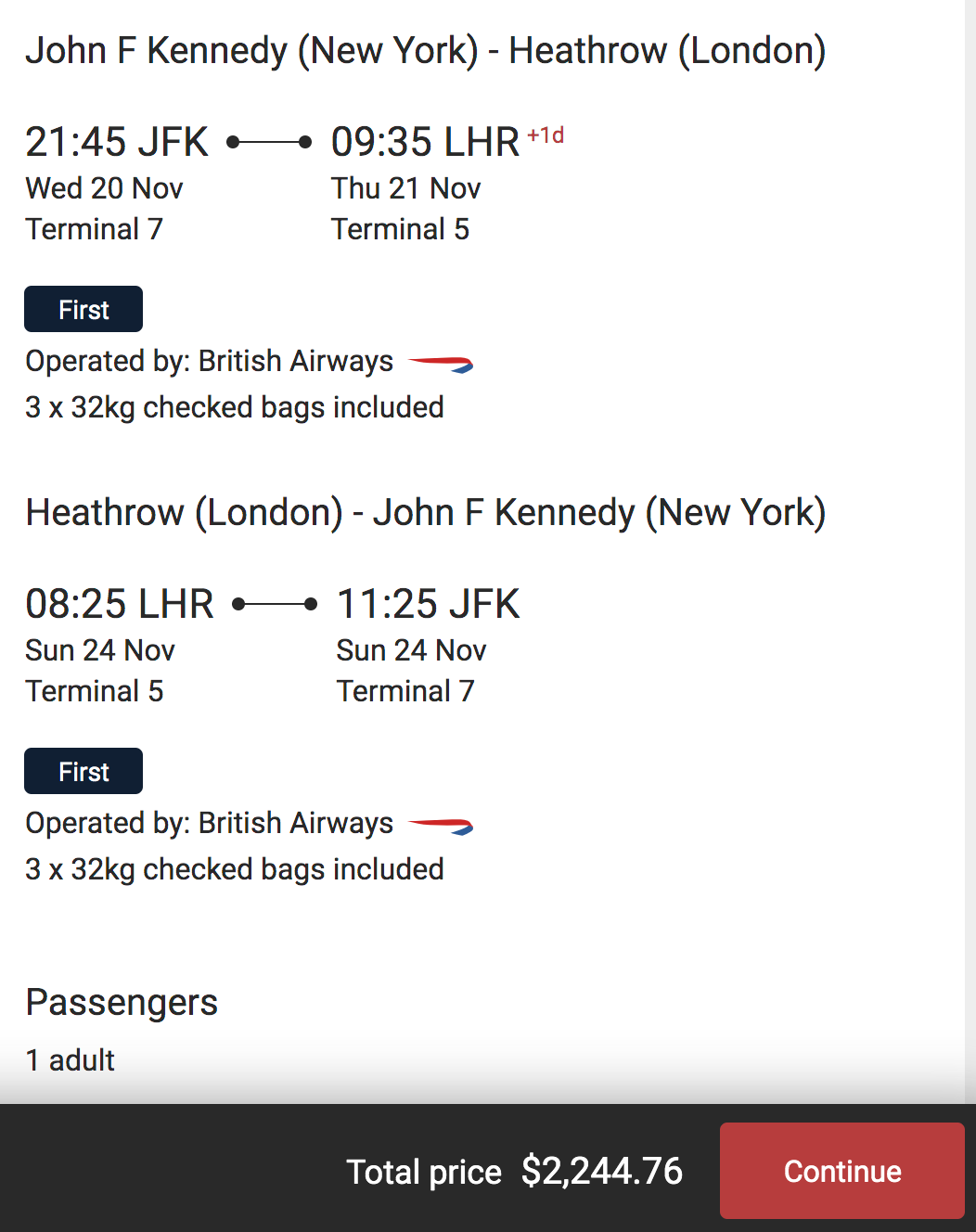The image size is (976, 1232).
Task: Click the Wed 20 Nov departure date
Action: (x=104, y=188)
